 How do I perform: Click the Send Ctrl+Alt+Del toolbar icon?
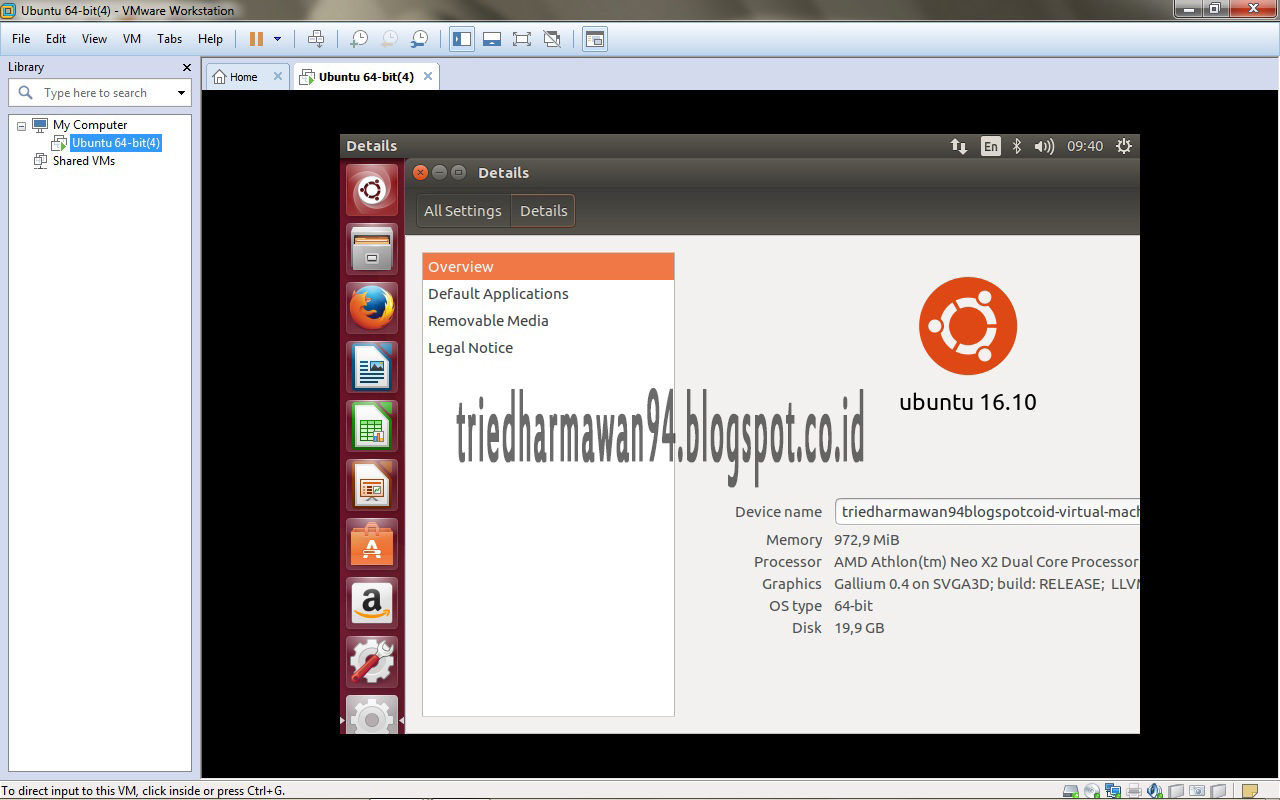[316, 39]
